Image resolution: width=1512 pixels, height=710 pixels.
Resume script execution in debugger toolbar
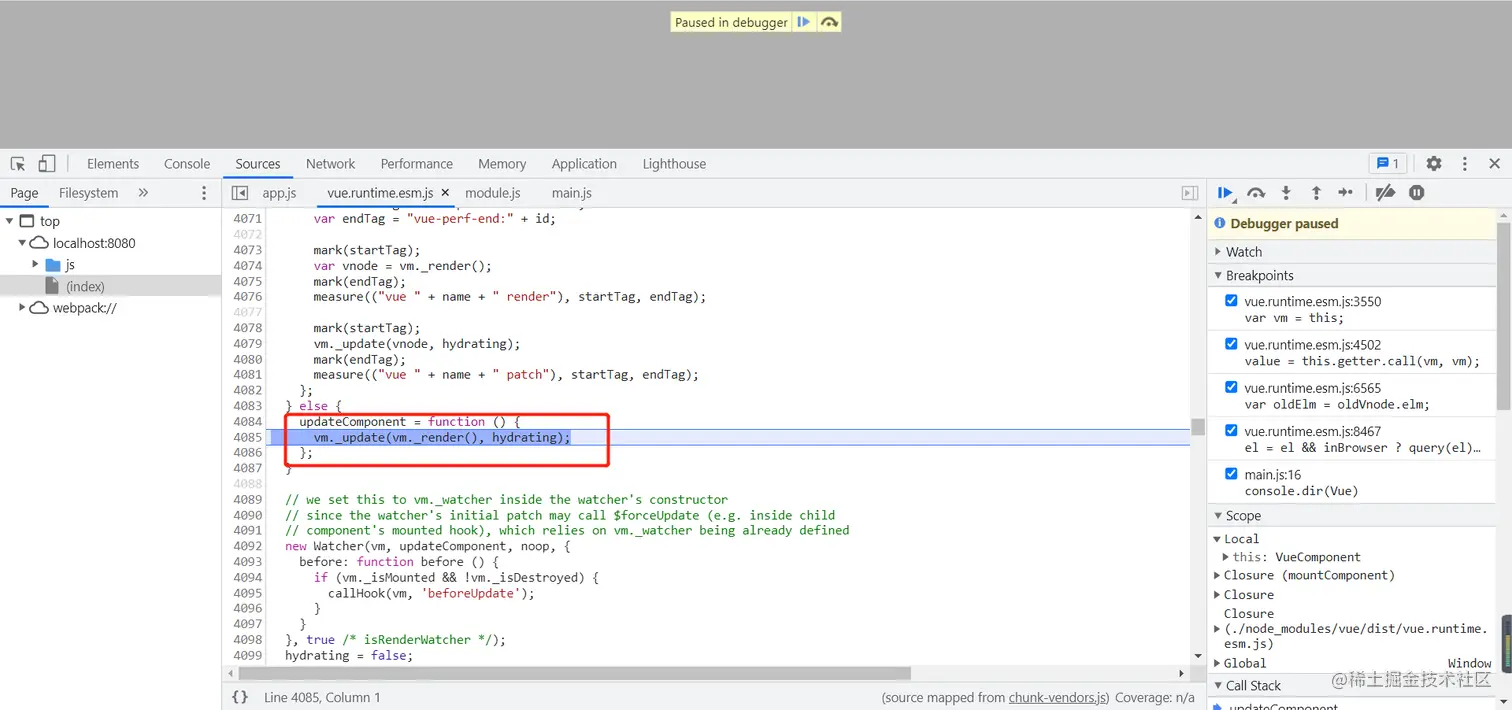1226,193
